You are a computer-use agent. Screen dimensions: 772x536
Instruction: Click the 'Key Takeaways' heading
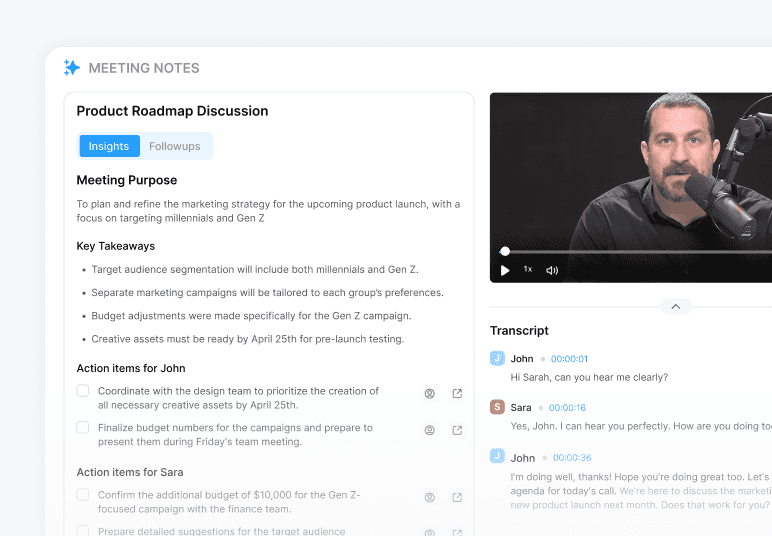[116, 246]
